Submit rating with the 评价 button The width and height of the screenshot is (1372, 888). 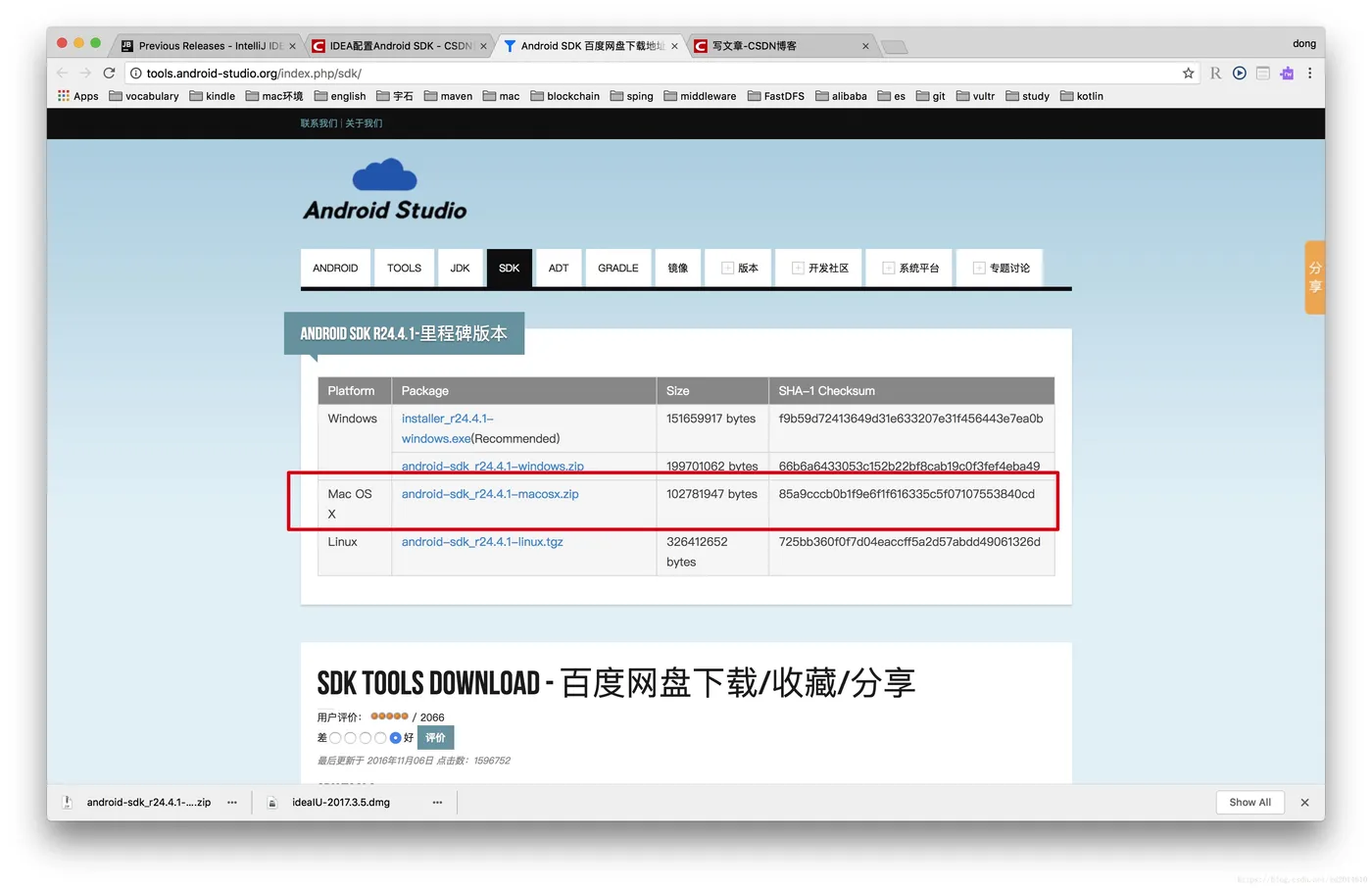(435, 738)
